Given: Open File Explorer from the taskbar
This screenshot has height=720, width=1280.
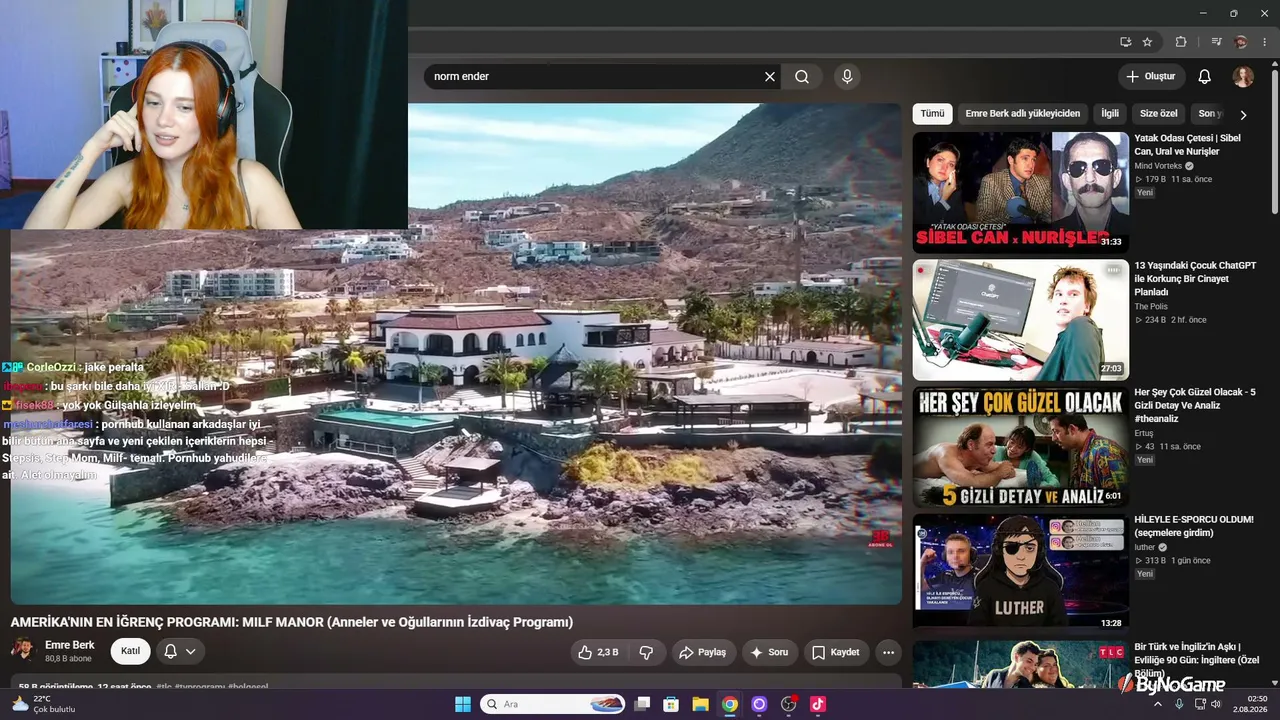Looking at the screenshot, I should tap(701, 704).
